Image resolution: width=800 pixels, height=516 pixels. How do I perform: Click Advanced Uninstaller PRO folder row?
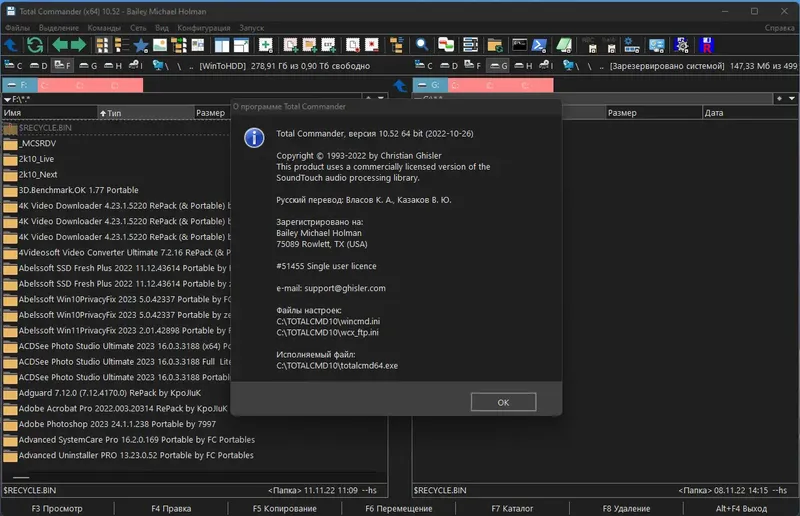(194, 455)
